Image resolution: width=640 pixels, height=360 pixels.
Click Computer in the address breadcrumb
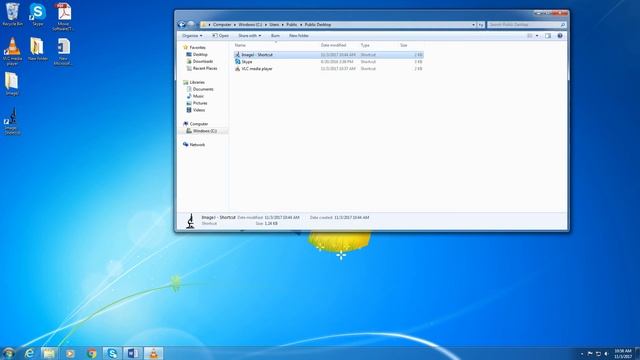coord(222,25)
